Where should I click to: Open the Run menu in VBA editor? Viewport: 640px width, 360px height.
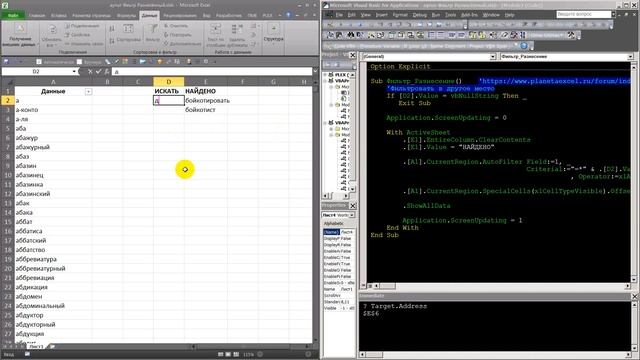(x=436, y=15)
